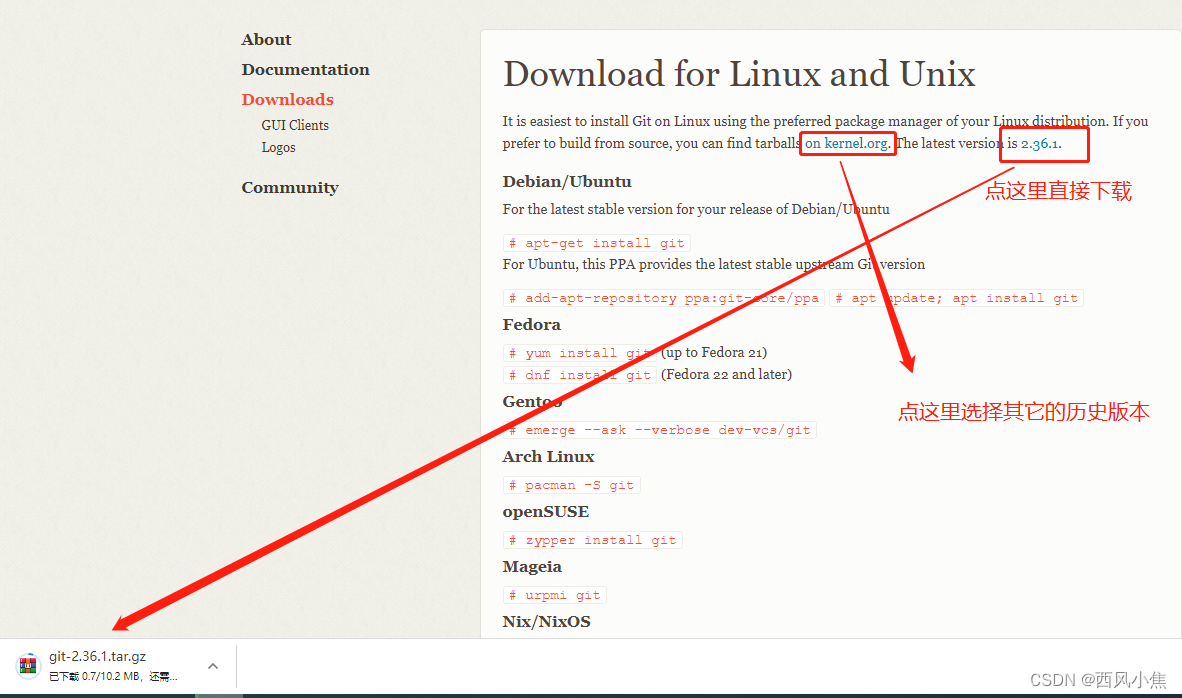
Task: Go to the Community page
Action: pos(289,188)
